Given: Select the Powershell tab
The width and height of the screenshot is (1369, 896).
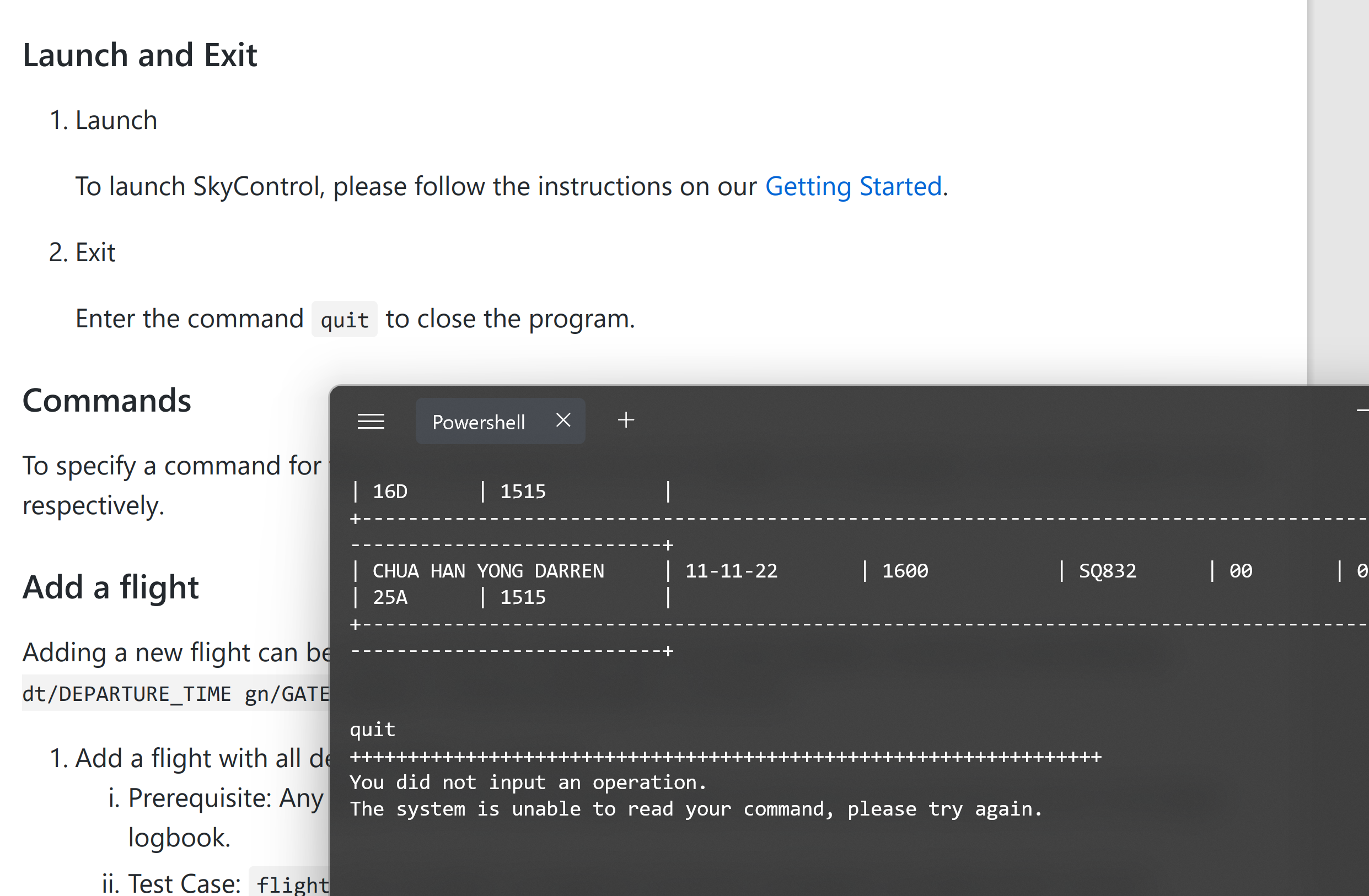Looking at the screenshot, I should pyautogui.click(x=478, y=422).
